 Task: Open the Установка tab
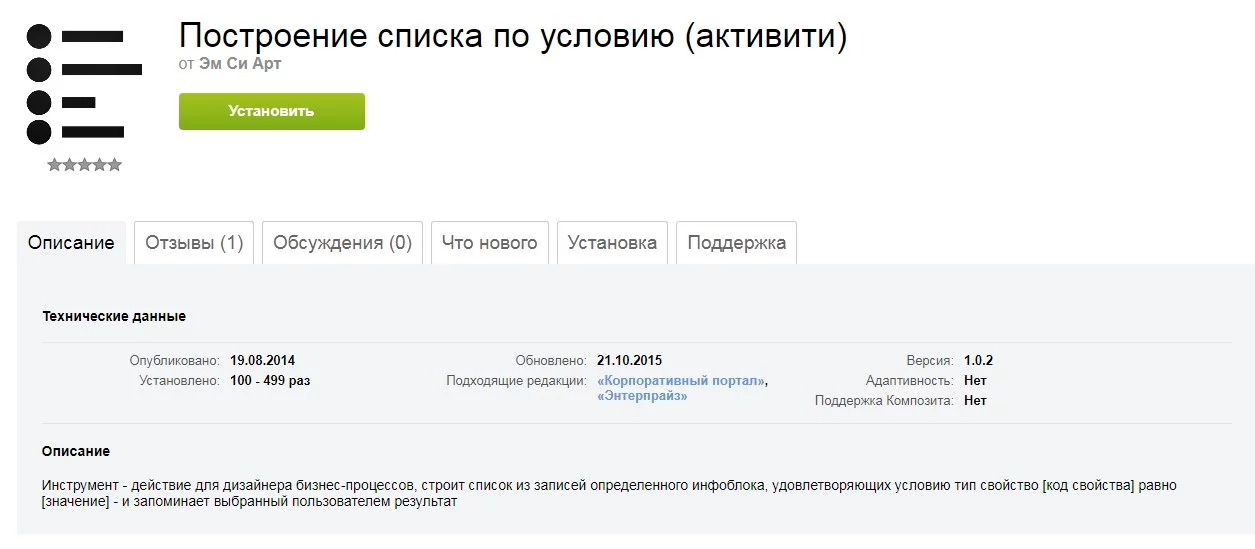(612, 243)
